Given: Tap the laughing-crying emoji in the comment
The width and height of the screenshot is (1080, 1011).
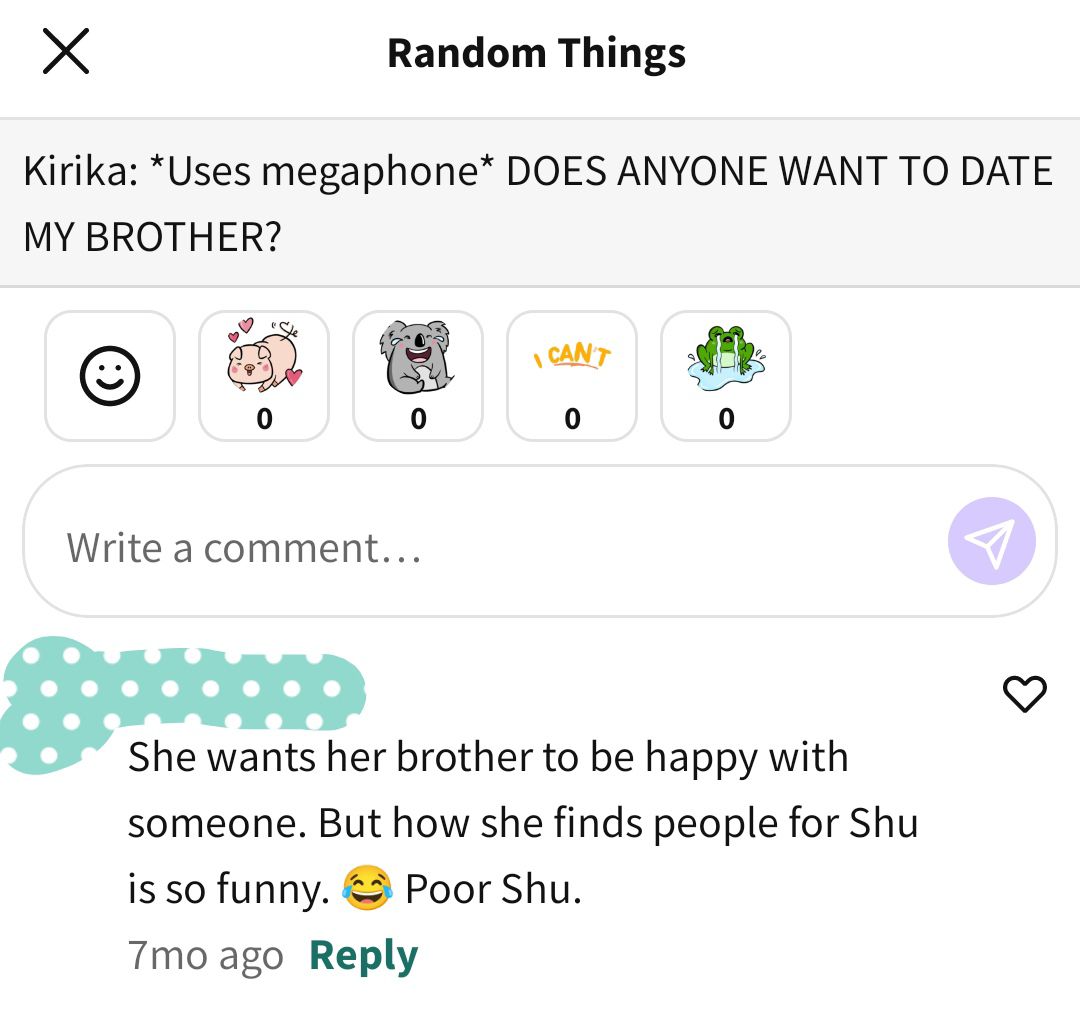Looking at the screenshot, I should tap(368, 888).
